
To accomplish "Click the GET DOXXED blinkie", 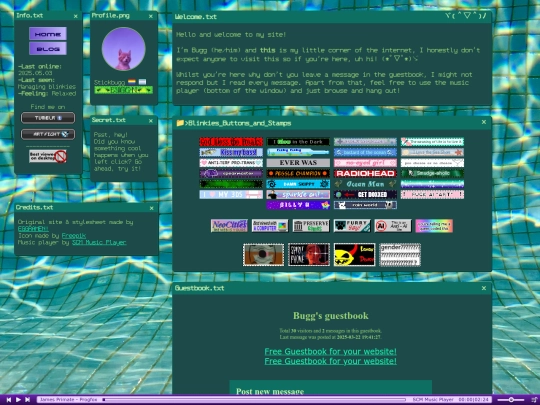I will (x=365, y=195).
